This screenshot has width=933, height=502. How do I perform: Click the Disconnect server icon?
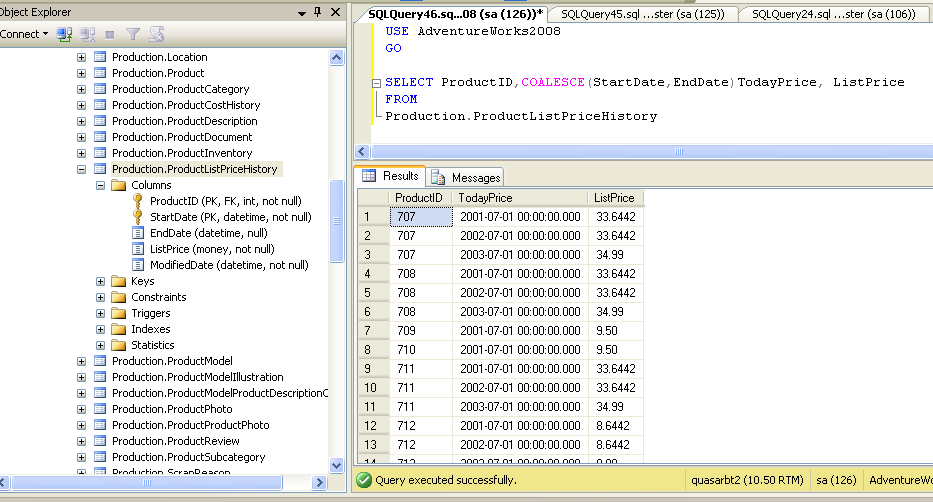click(87, 34)
